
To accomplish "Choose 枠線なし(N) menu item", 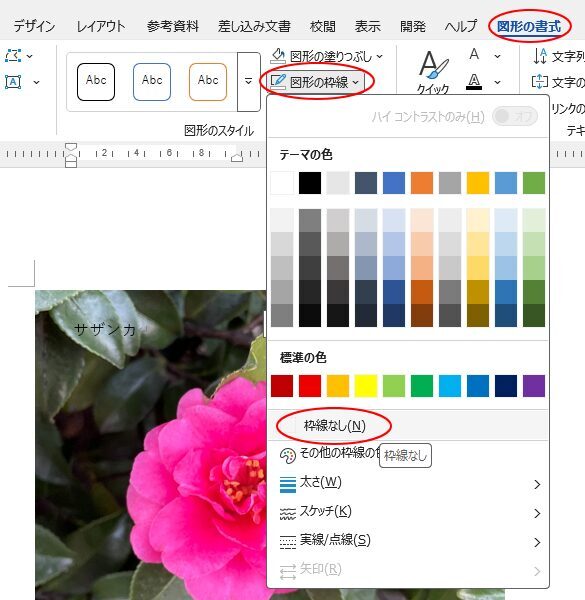I will tap(408, 426).
